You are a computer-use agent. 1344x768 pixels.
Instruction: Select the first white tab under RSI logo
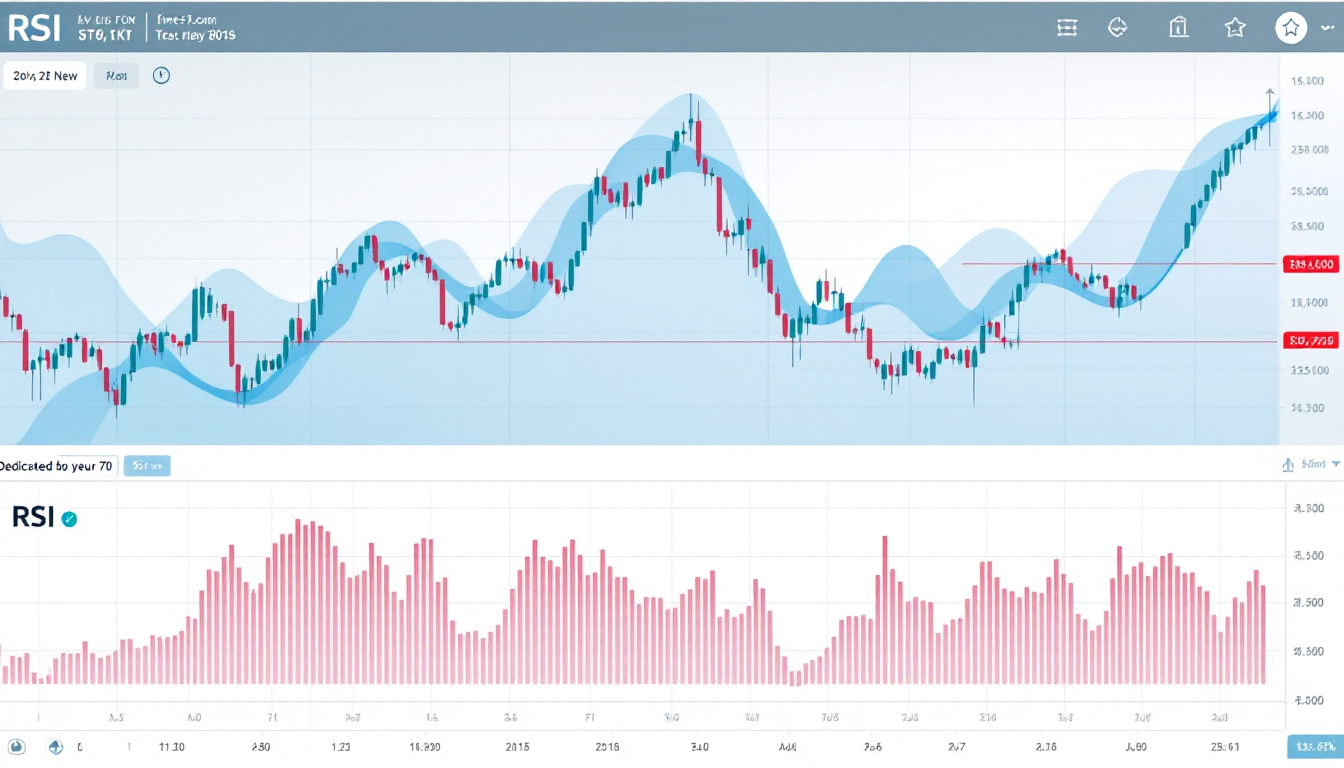44,76
